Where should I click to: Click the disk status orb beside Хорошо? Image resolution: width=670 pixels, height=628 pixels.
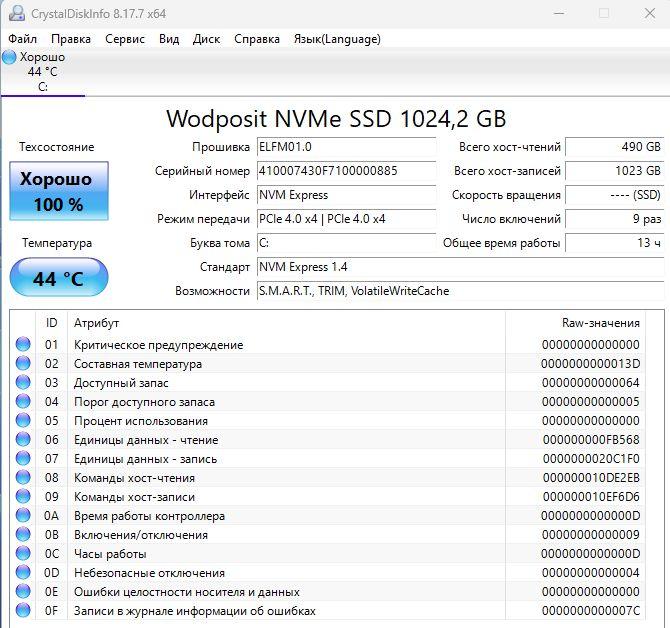point(10,57)
